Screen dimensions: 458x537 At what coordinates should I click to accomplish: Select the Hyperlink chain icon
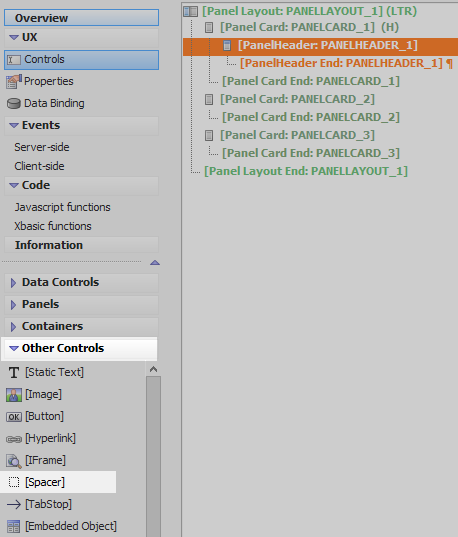click(x=14, y=439)
